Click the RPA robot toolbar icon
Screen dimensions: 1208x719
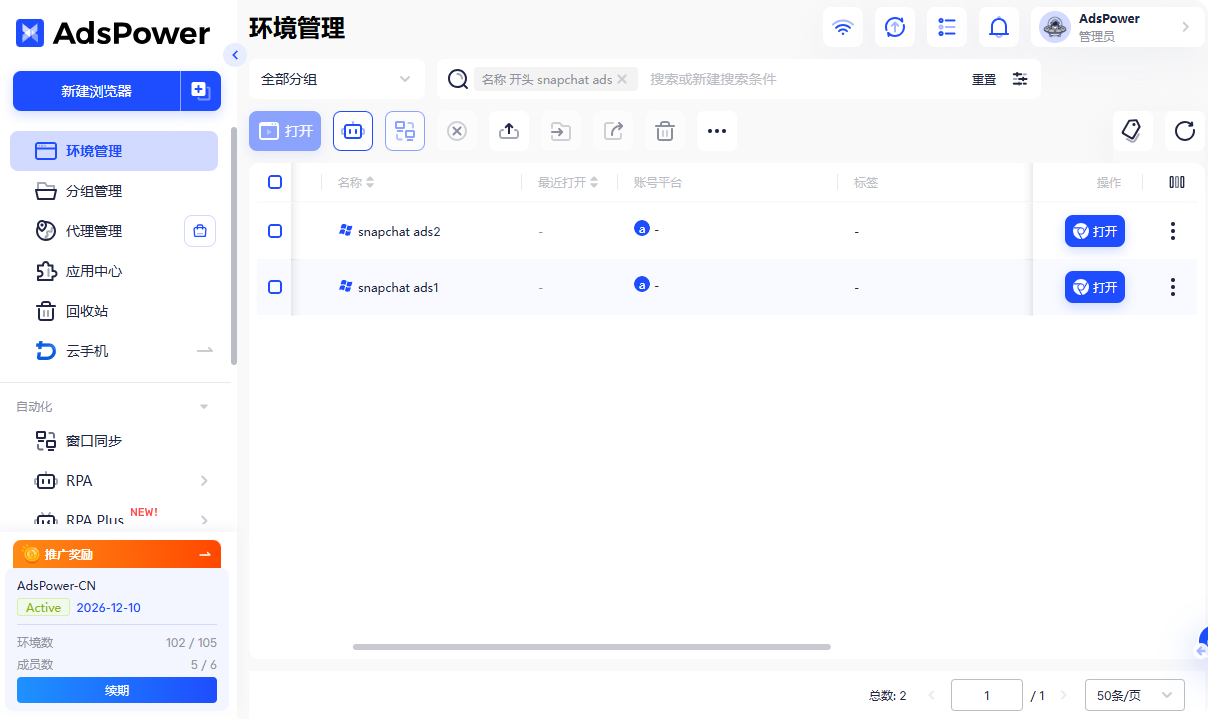pyautogui.click(x=353, y=131)
